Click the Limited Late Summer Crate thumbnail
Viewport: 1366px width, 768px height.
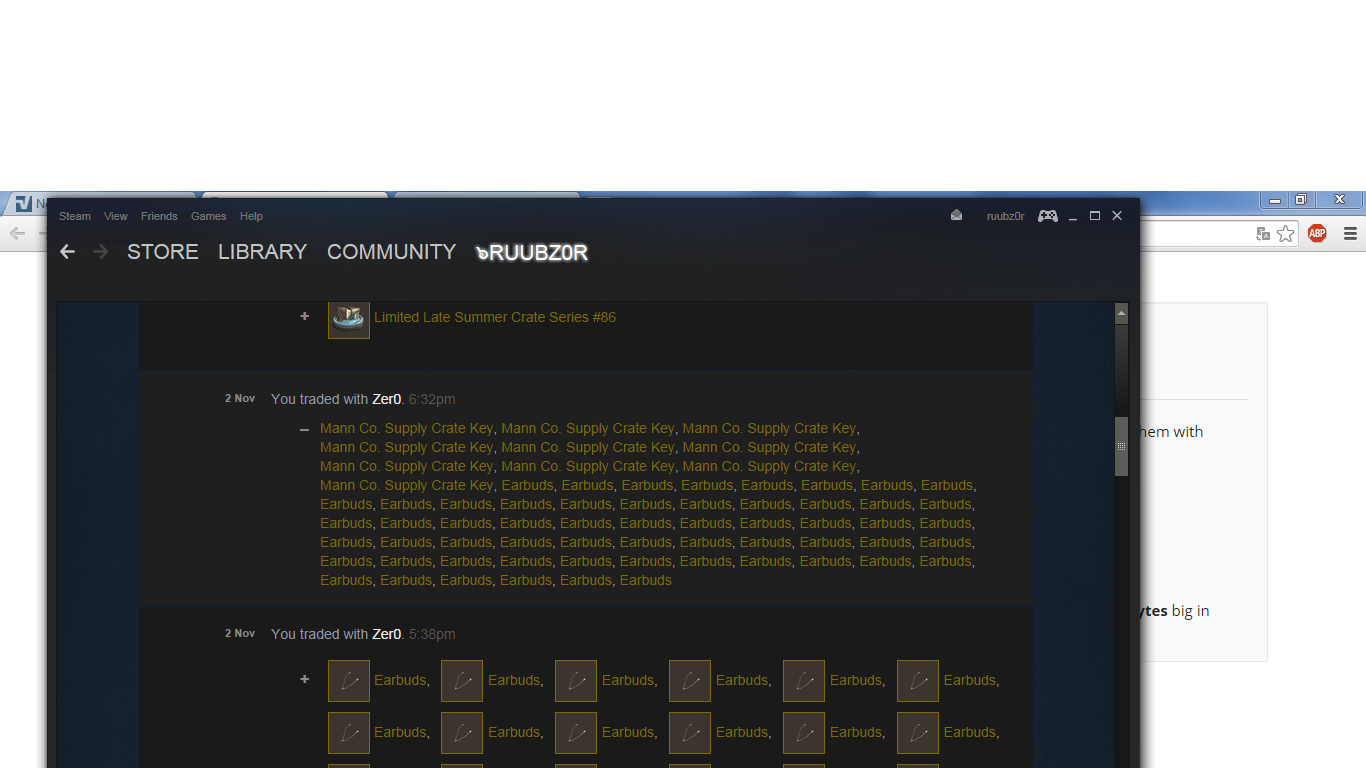tap(349, 318)
